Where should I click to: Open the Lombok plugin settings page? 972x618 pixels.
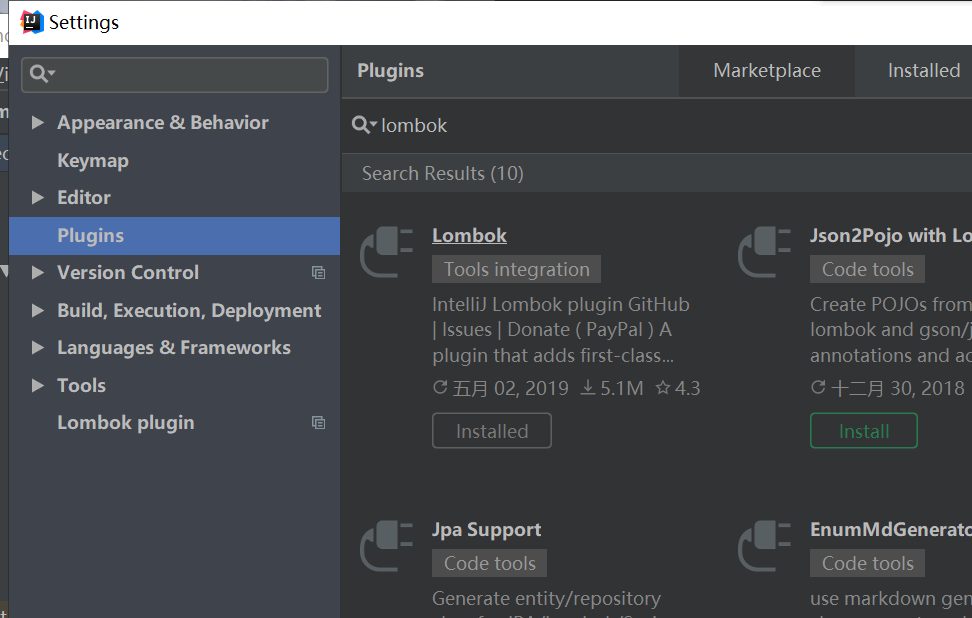point(126,423)
